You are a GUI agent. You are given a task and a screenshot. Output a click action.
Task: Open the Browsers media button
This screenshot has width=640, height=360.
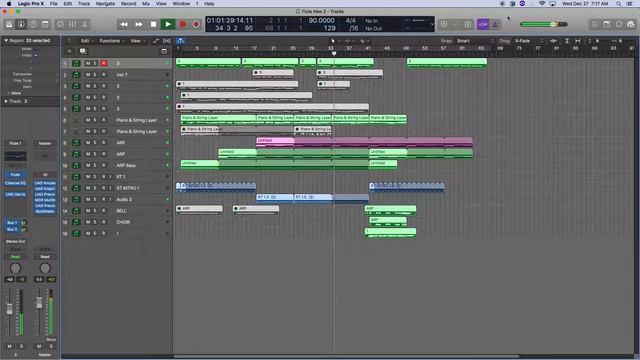click(631, 24)
